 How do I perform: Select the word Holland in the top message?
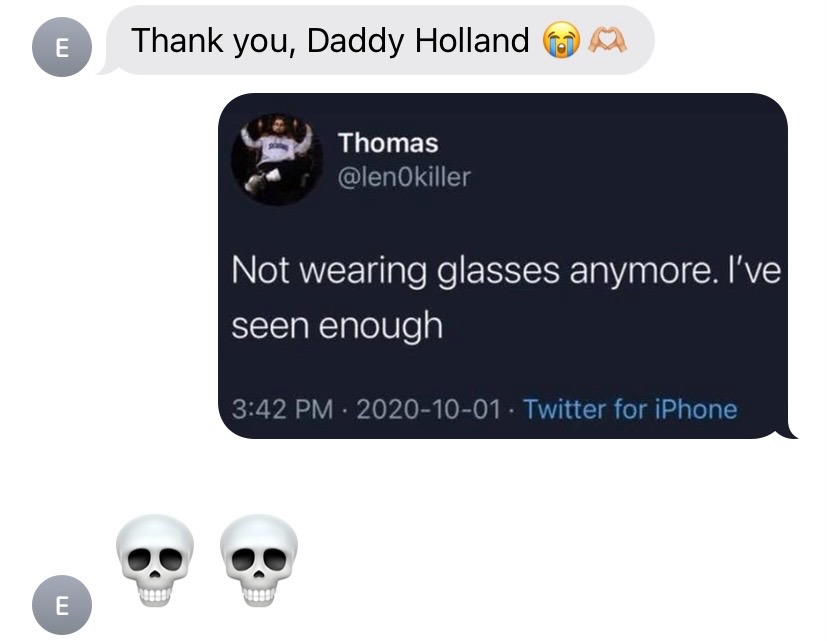pyautogui.click(x=472, y=40)
